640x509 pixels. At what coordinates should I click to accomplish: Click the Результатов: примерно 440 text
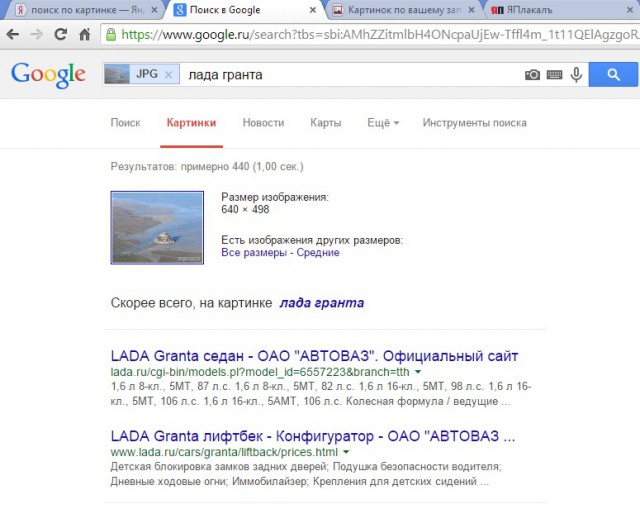[x=207, y=167]
